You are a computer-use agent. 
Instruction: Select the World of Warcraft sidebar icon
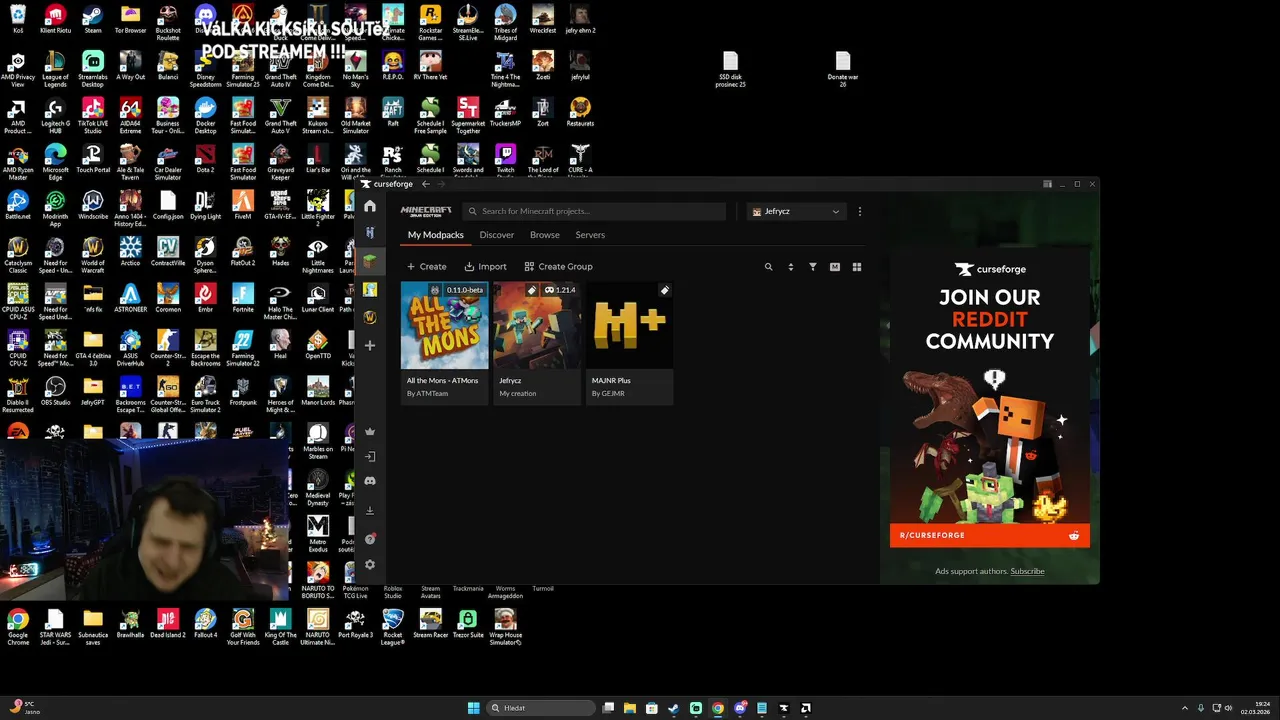coord(370,317)
